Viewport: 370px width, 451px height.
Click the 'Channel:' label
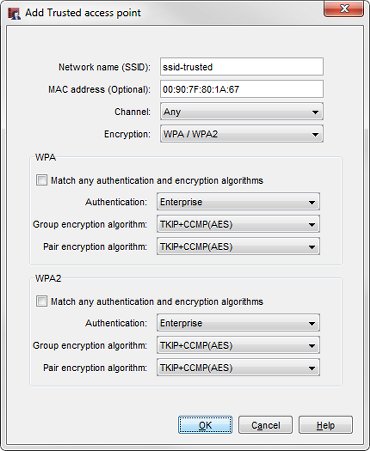[x=132, y=112]
